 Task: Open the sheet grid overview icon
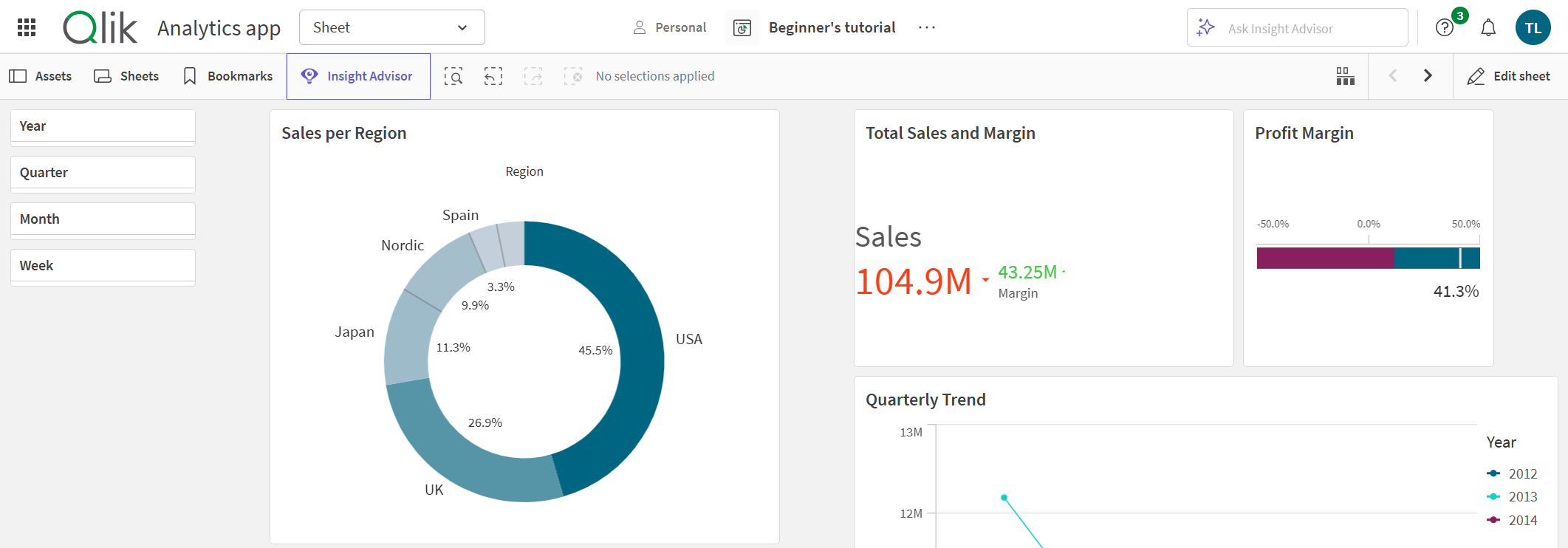[x=1345, y=76]
